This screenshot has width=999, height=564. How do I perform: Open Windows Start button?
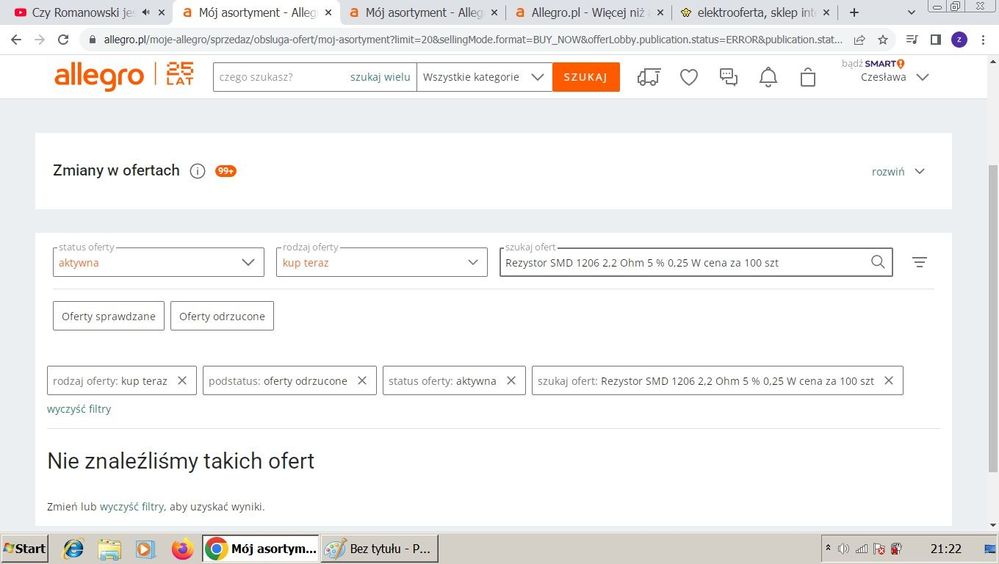point(24,549)
